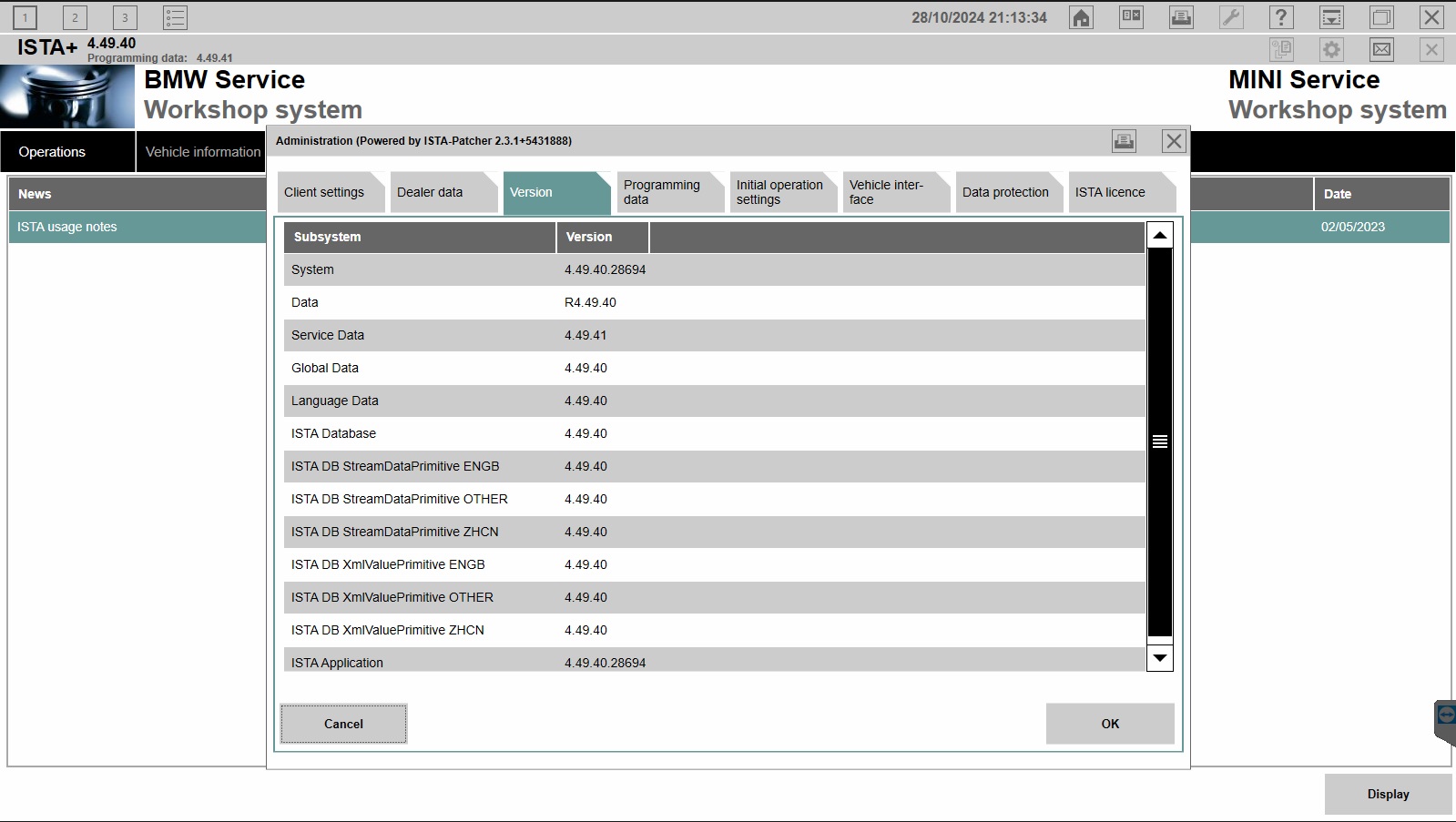The height and width of the screenshot is (822, 1456).
Task: Click the Version column header
Action: (603, 237)
